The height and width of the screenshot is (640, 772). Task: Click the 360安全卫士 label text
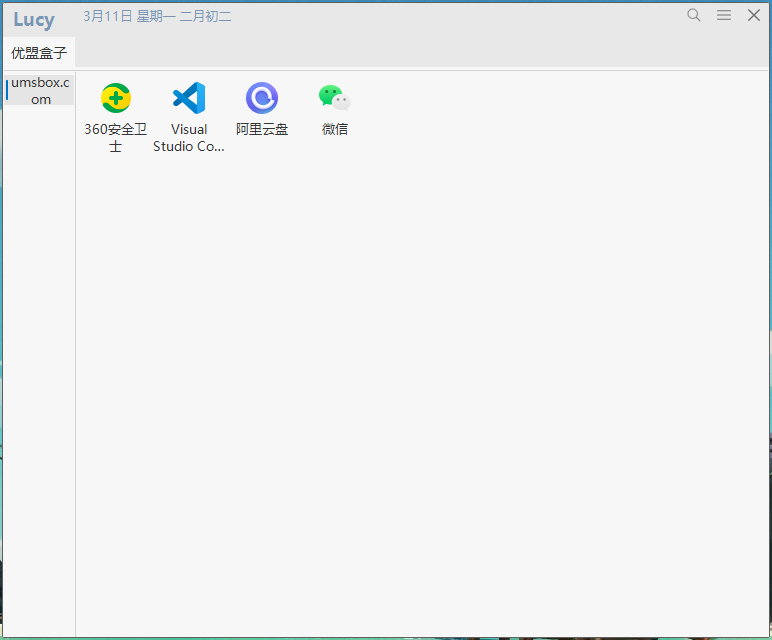116,137
